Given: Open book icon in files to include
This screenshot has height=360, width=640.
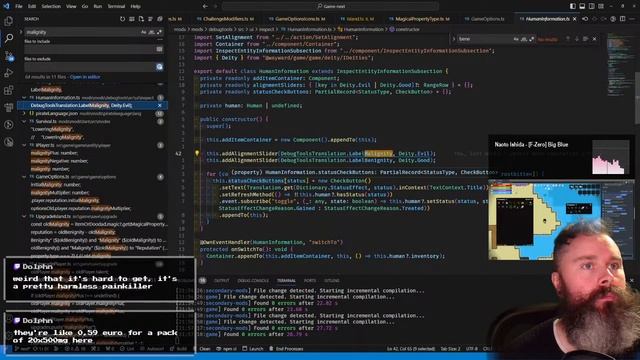Looking at the screenshot, I should coord(159,49).
